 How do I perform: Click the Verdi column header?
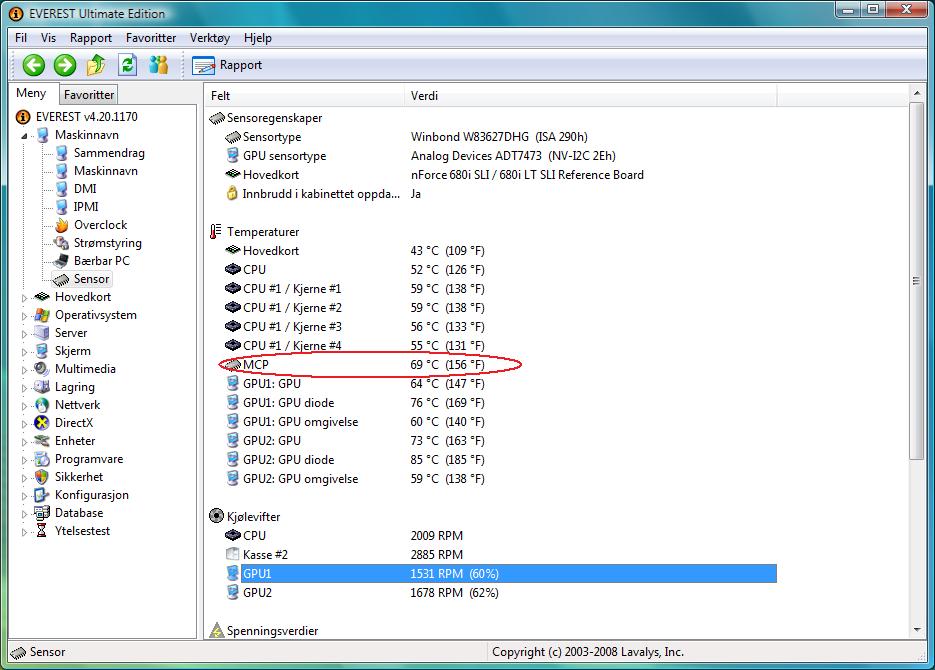click(x=592, y=95)
